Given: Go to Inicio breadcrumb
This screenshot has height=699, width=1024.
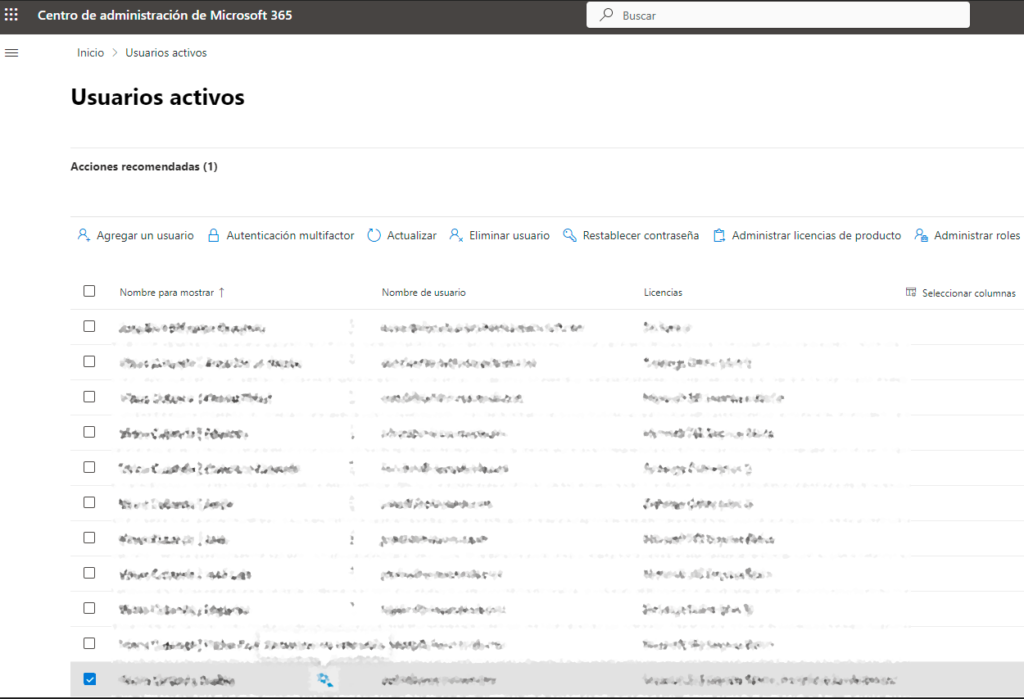Looking at the screenshot, I should 90,53.
